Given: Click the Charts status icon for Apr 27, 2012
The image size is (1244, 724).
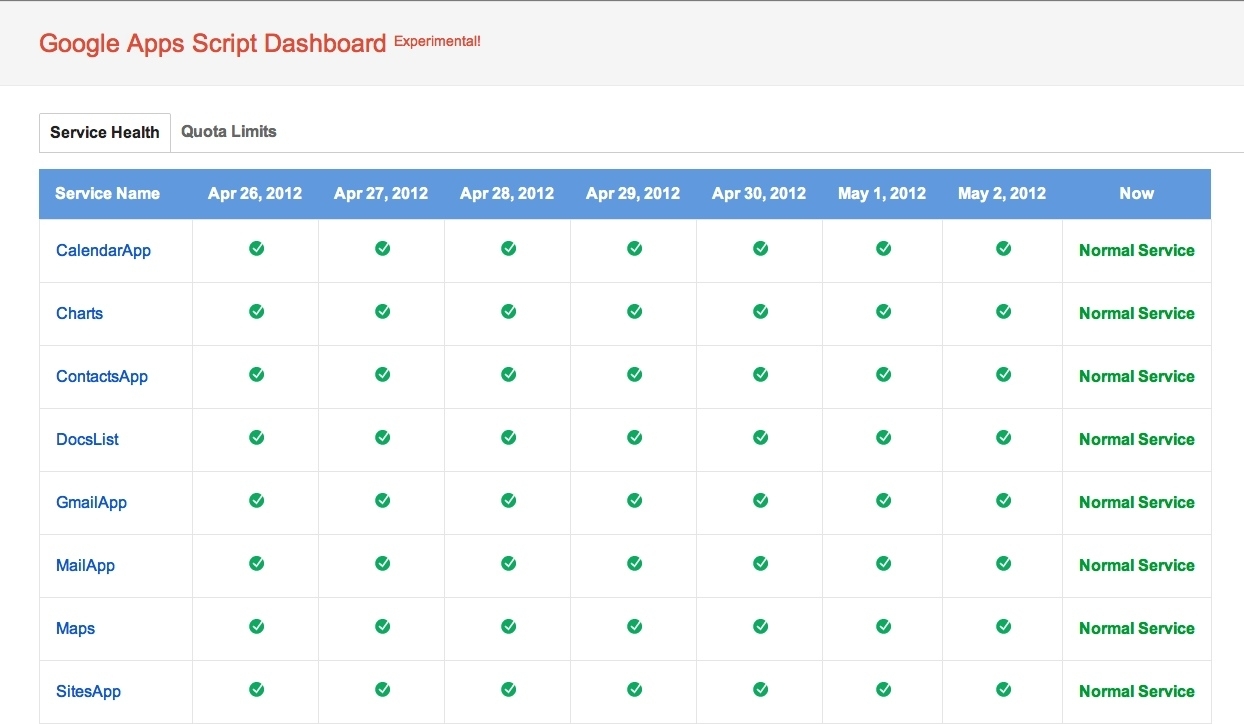Looking at the screenshot, I should (x=382, y=311).
